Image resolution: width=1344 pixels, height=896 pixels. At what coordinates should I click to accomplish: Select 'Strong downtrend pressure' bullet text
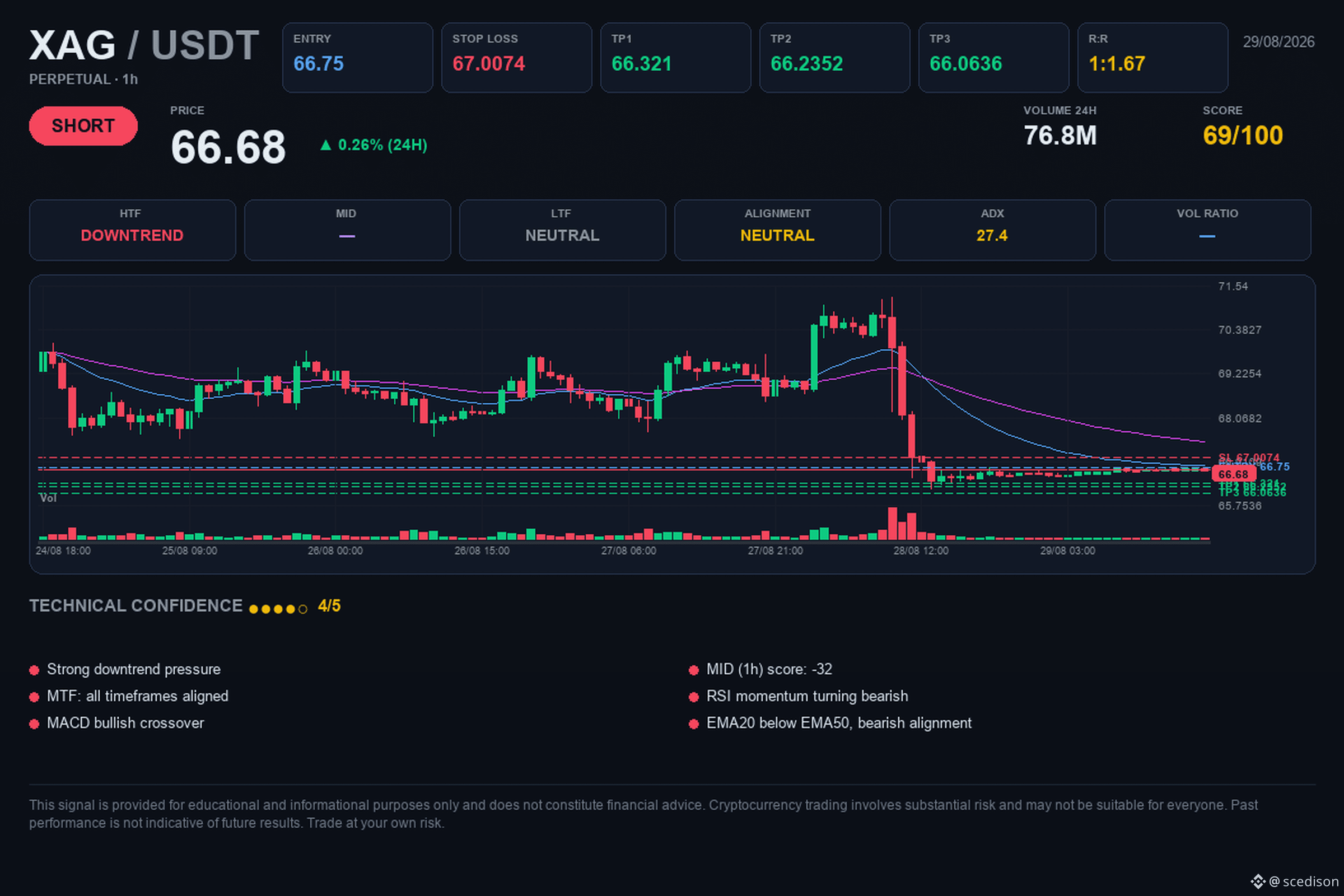[x=134, y=670]
